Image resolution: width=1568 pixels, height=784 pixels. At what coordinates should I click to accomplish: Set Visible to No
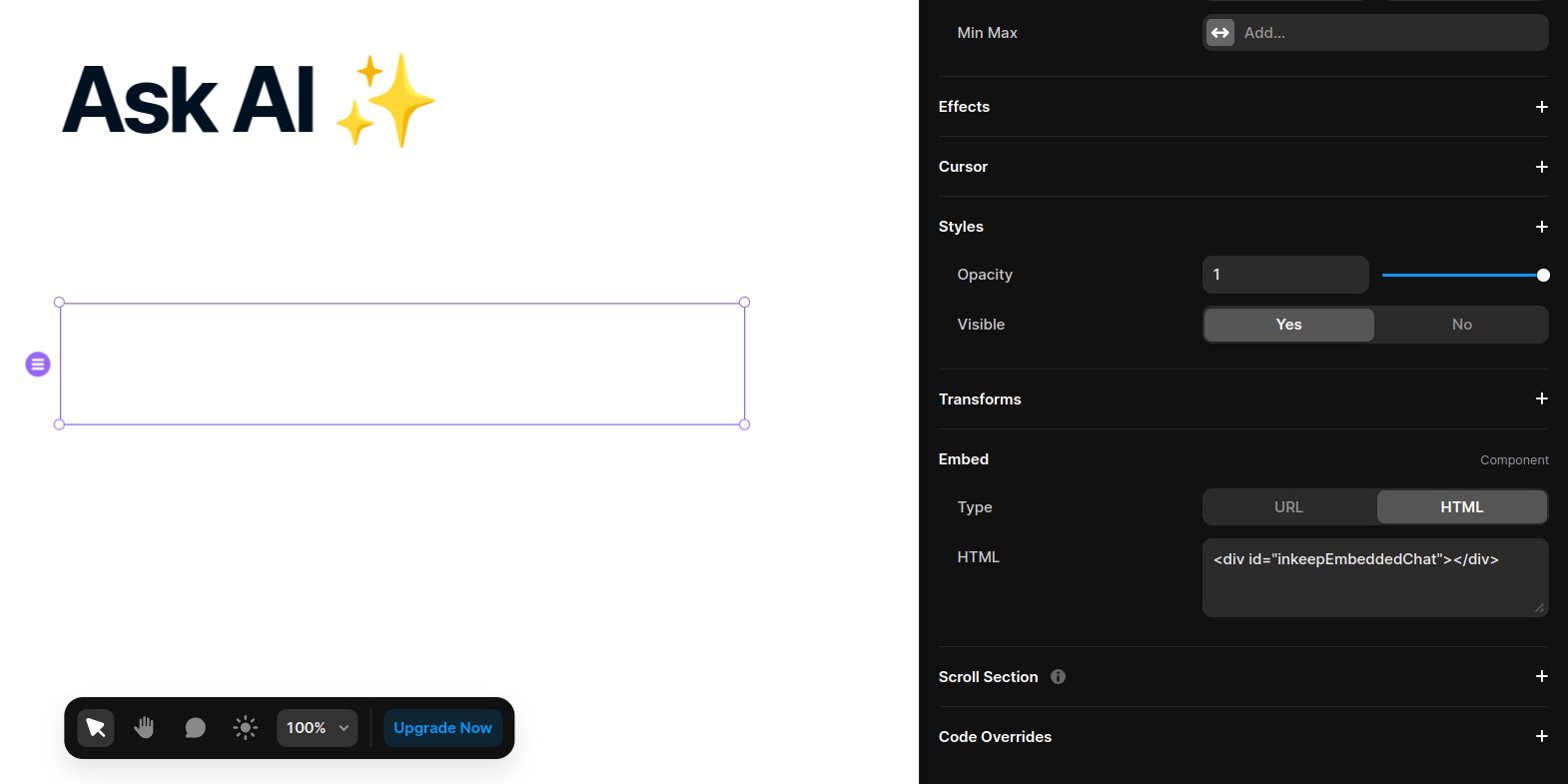click(x=1461, y=325)
